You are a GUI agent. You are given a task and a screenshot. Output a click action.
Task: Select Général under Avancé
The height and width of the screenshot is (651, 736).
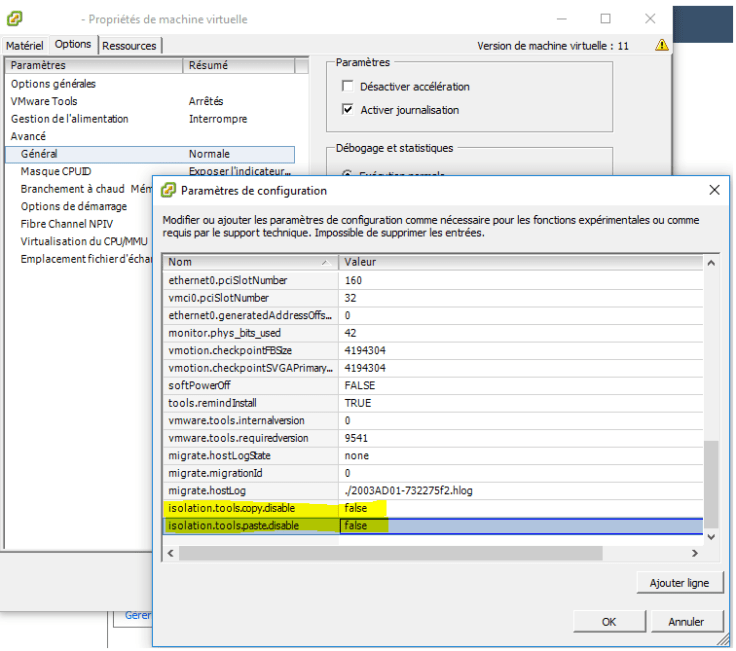150,154
